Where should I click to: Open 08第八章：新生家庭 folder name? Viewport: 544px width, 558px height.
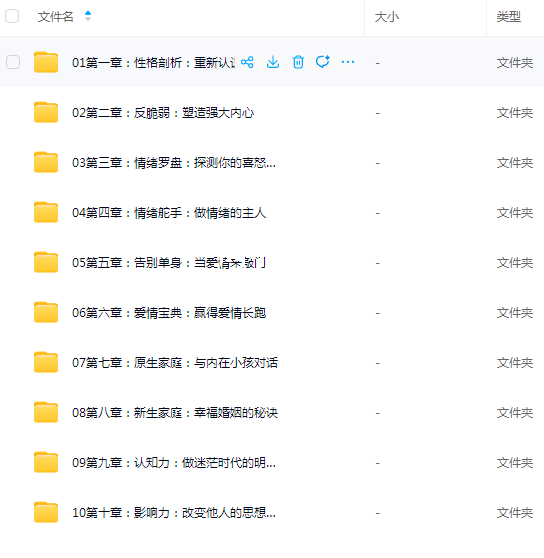click(175, 413)
